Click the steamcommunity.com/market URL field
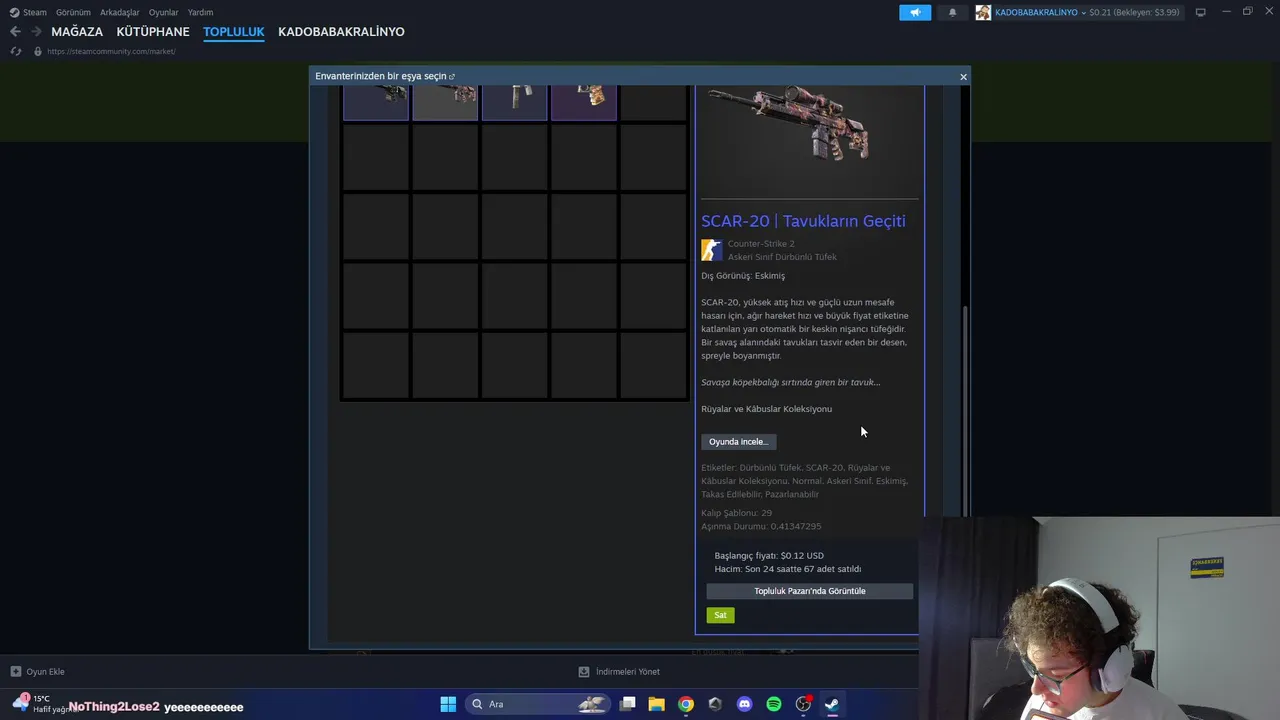The height and width of the screenshot is (720, 1280). click(111, 51)
